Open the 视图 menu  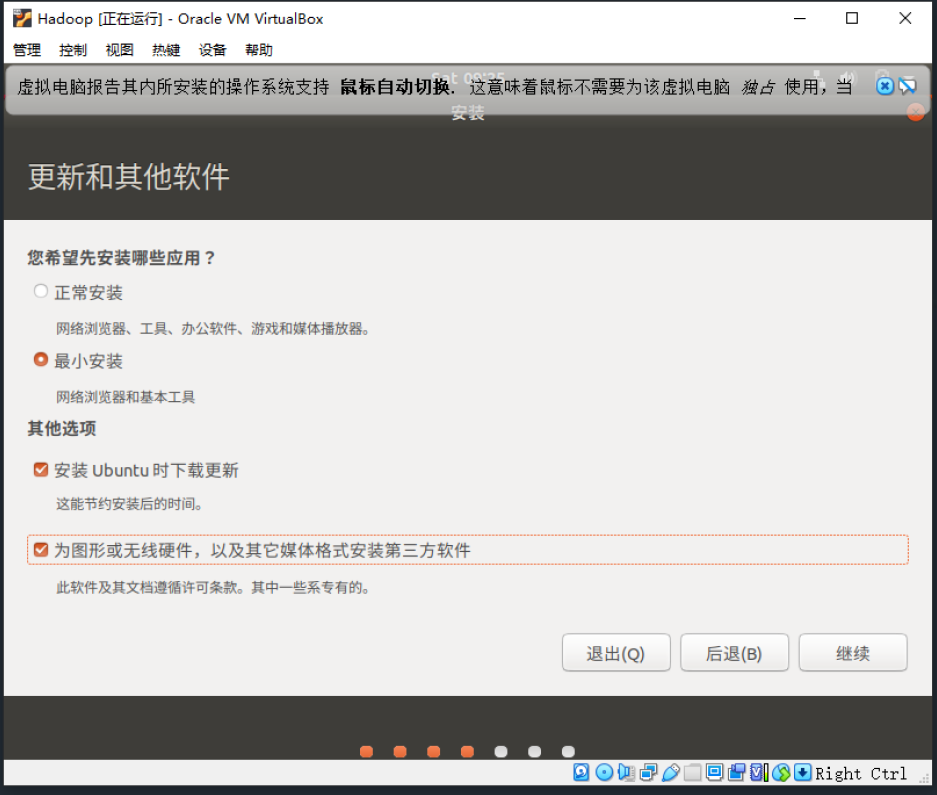click(x=120, y=50)
